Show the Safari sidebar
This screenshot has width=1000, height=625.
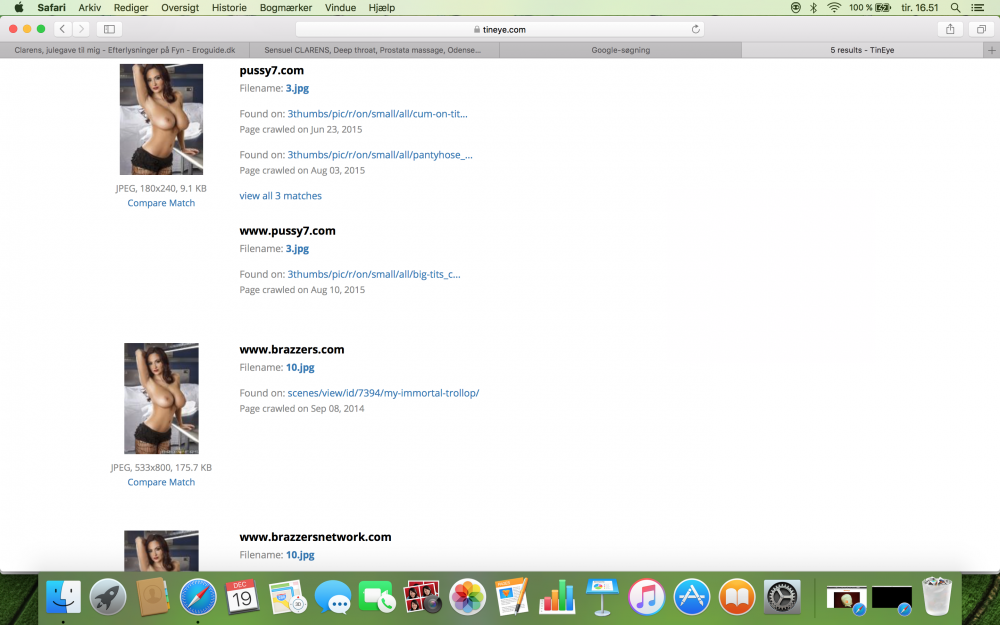(x=109, y=29)
